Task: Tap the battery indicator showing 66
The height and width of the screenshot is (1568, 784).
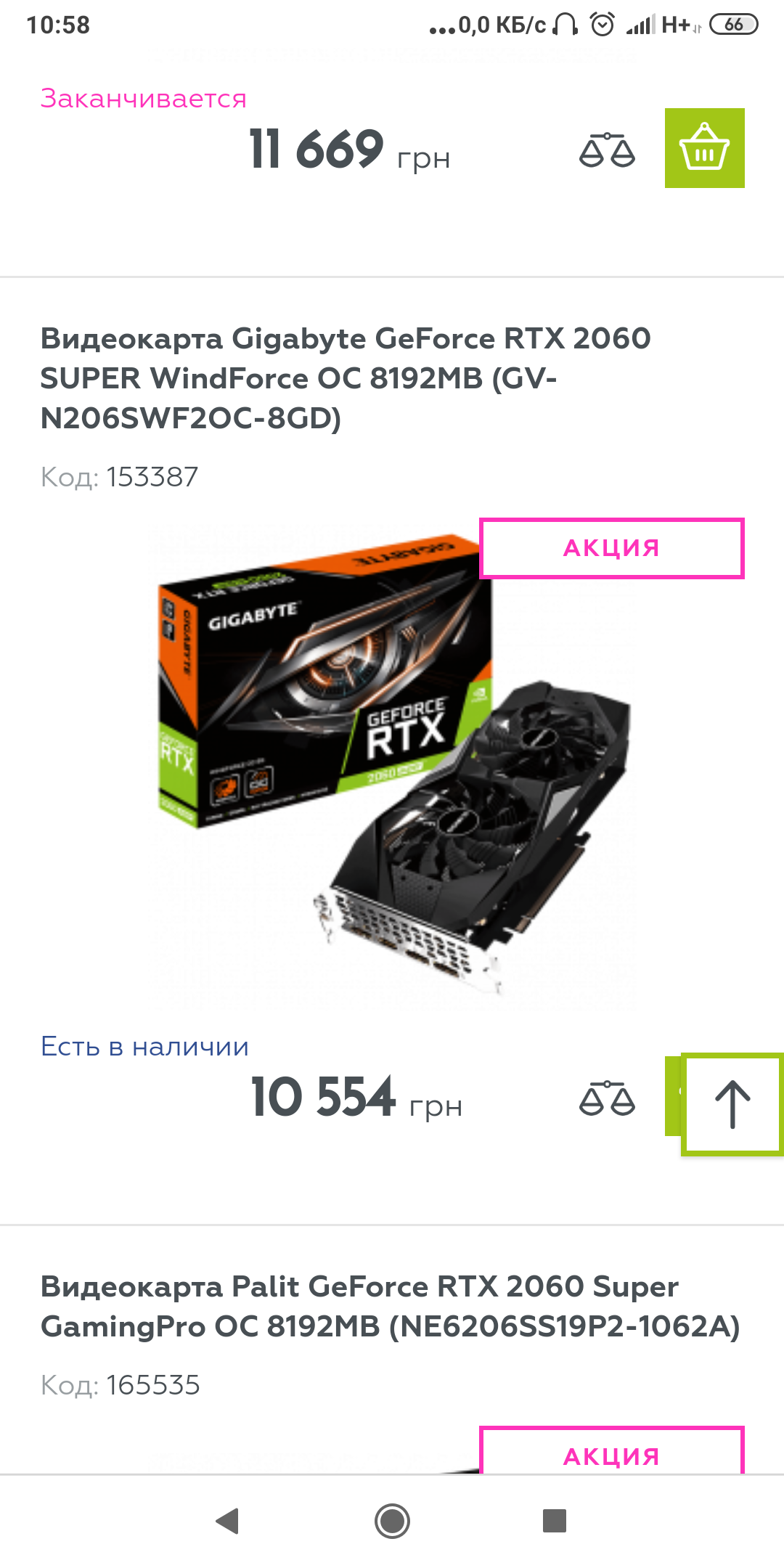Action: 733,25
